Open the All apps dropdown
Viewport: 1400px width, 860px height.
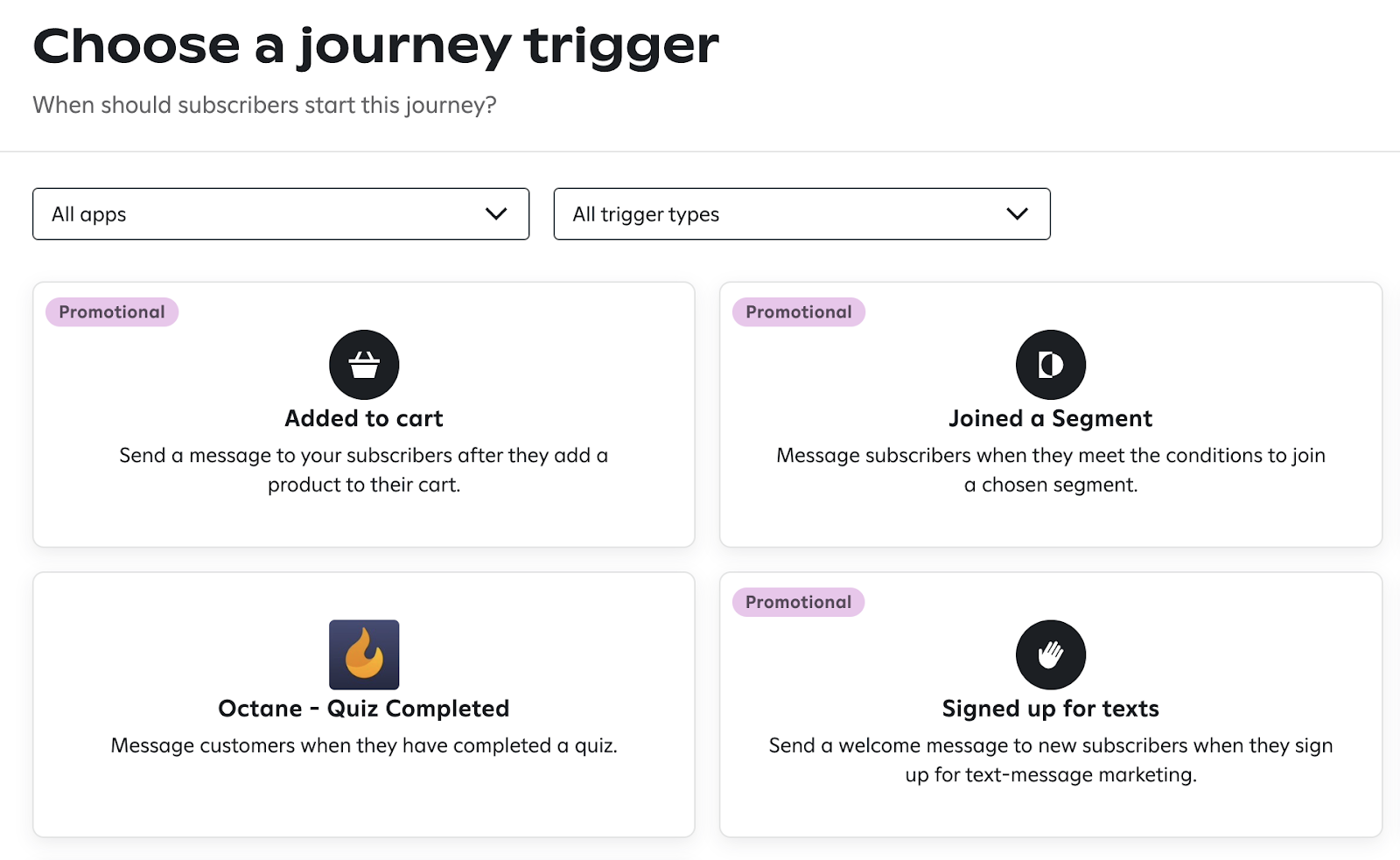coord(280,214)
